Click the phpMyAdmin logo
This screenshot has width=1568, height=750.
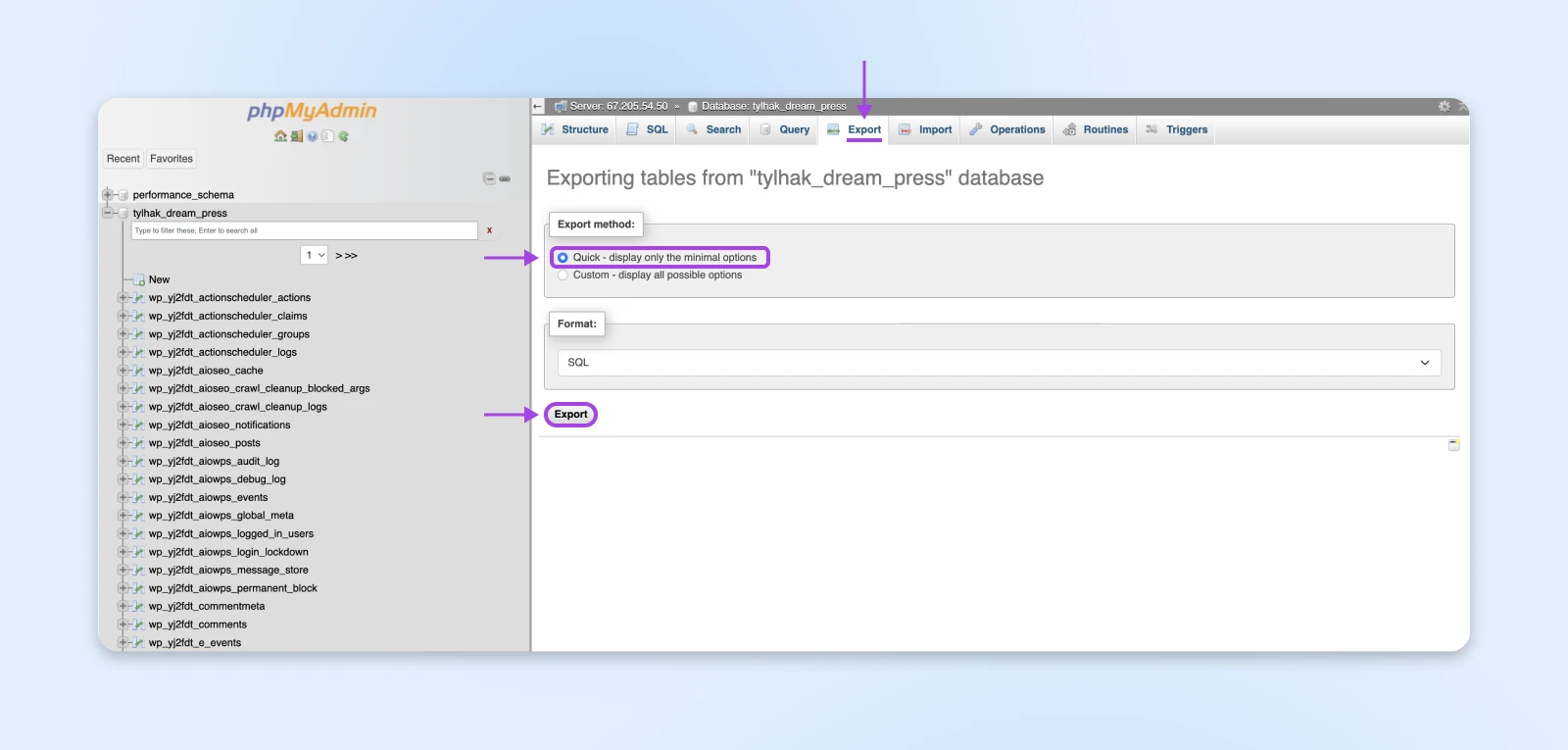(x=312, y=111)
